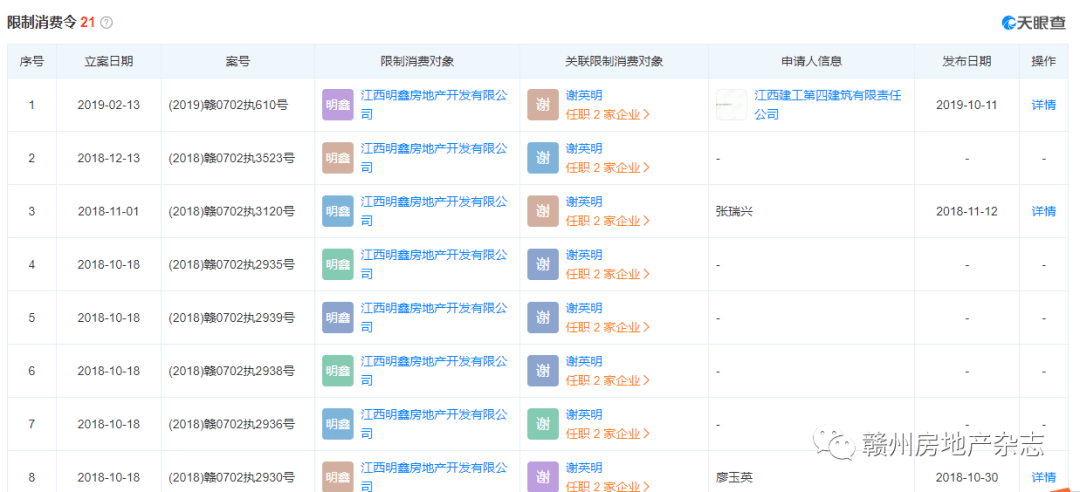1080x492 pixels.
Task: Select applicant name 廖玉英
Action: coord(734,477)
